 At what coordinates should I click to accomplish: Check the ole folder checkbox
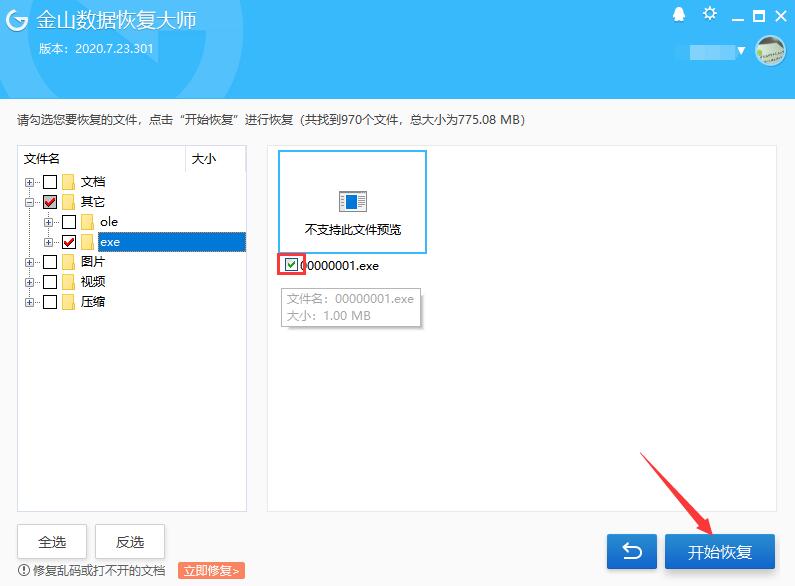(69, 222)
